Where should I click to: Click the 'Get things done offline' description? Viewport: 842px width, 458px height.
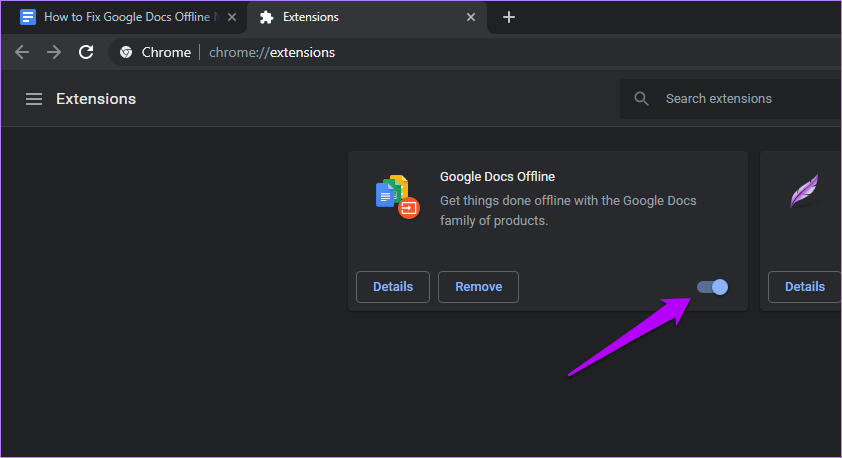coord(568,210)
